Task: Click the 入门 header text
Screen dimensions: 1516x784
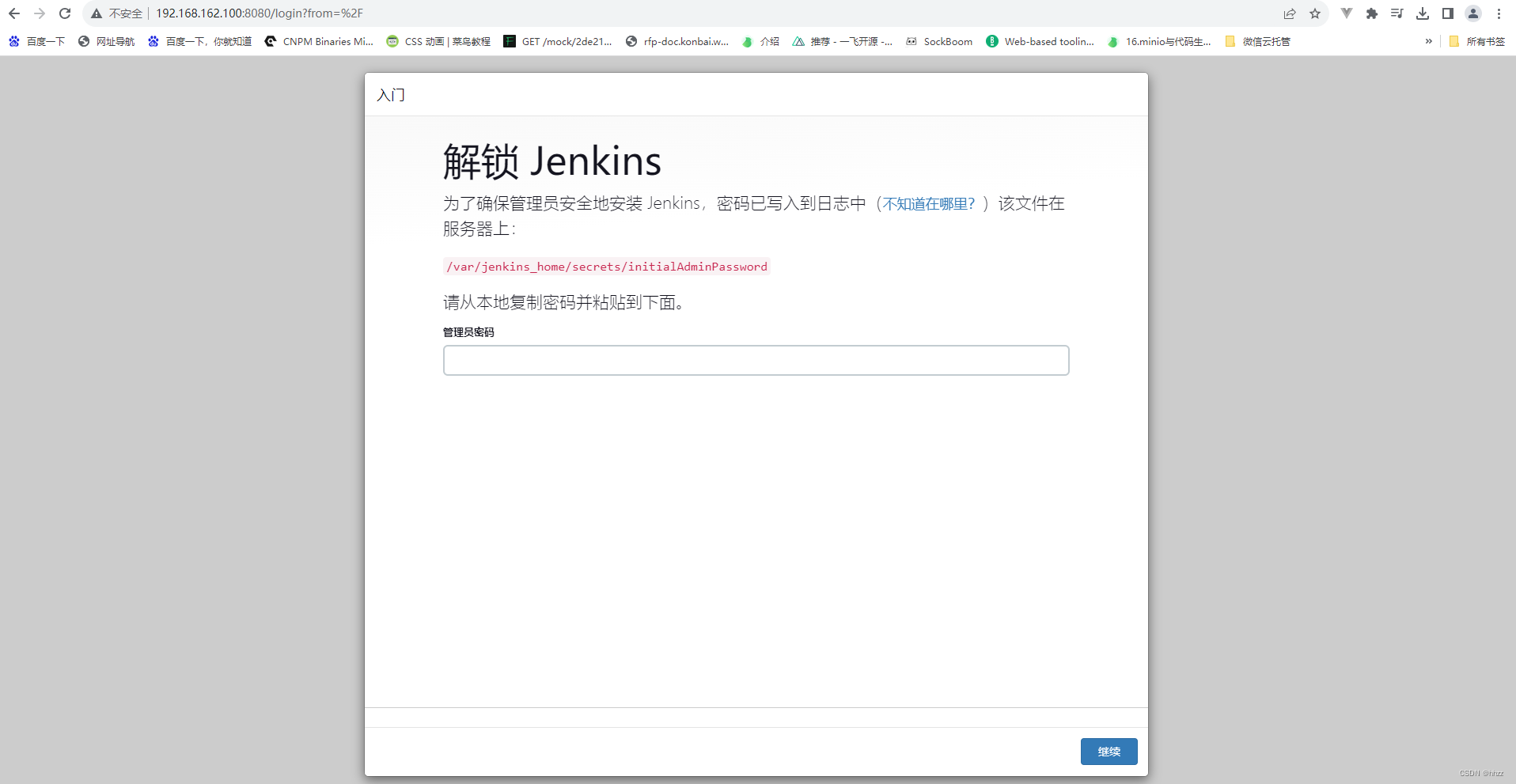Action: point(391,95)
